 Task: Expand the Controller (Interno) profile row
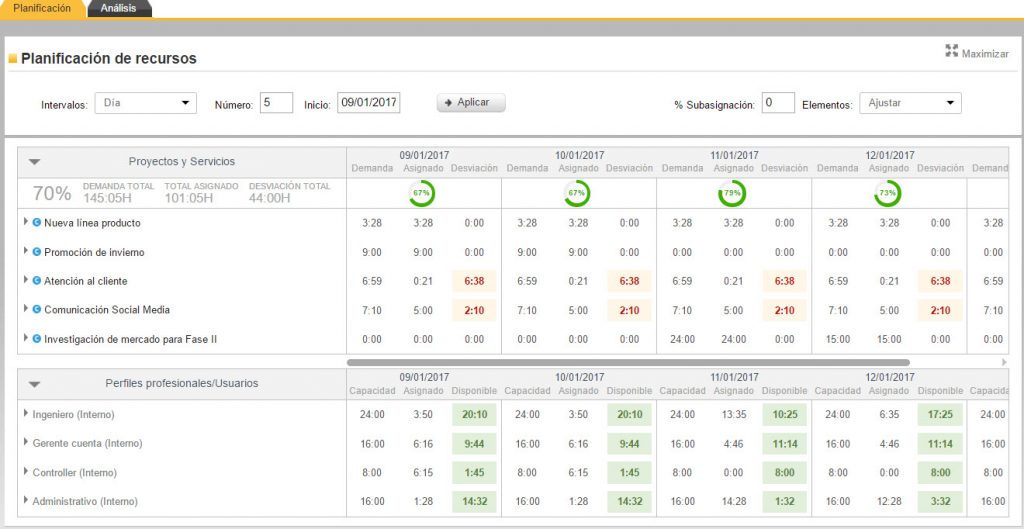pyautogui.click(x=26, y=472)
